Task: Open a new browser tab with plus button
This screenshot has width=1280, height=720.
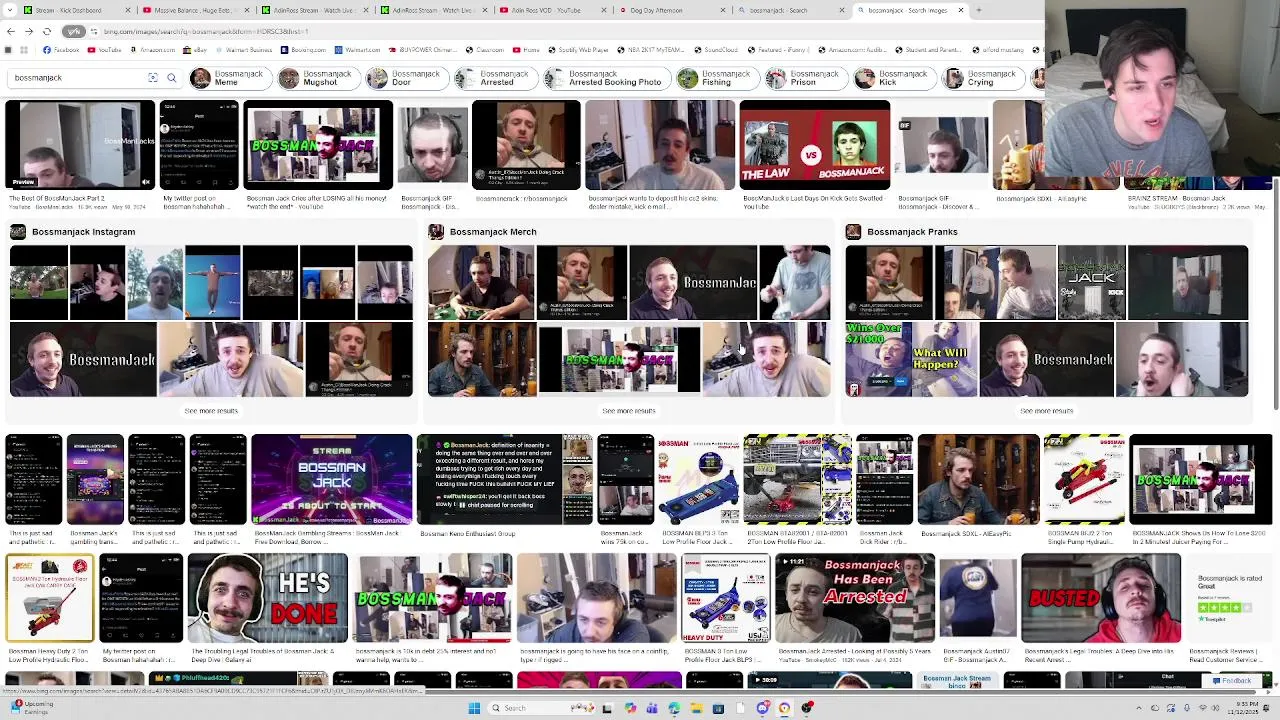Action: tap(978, 10)
